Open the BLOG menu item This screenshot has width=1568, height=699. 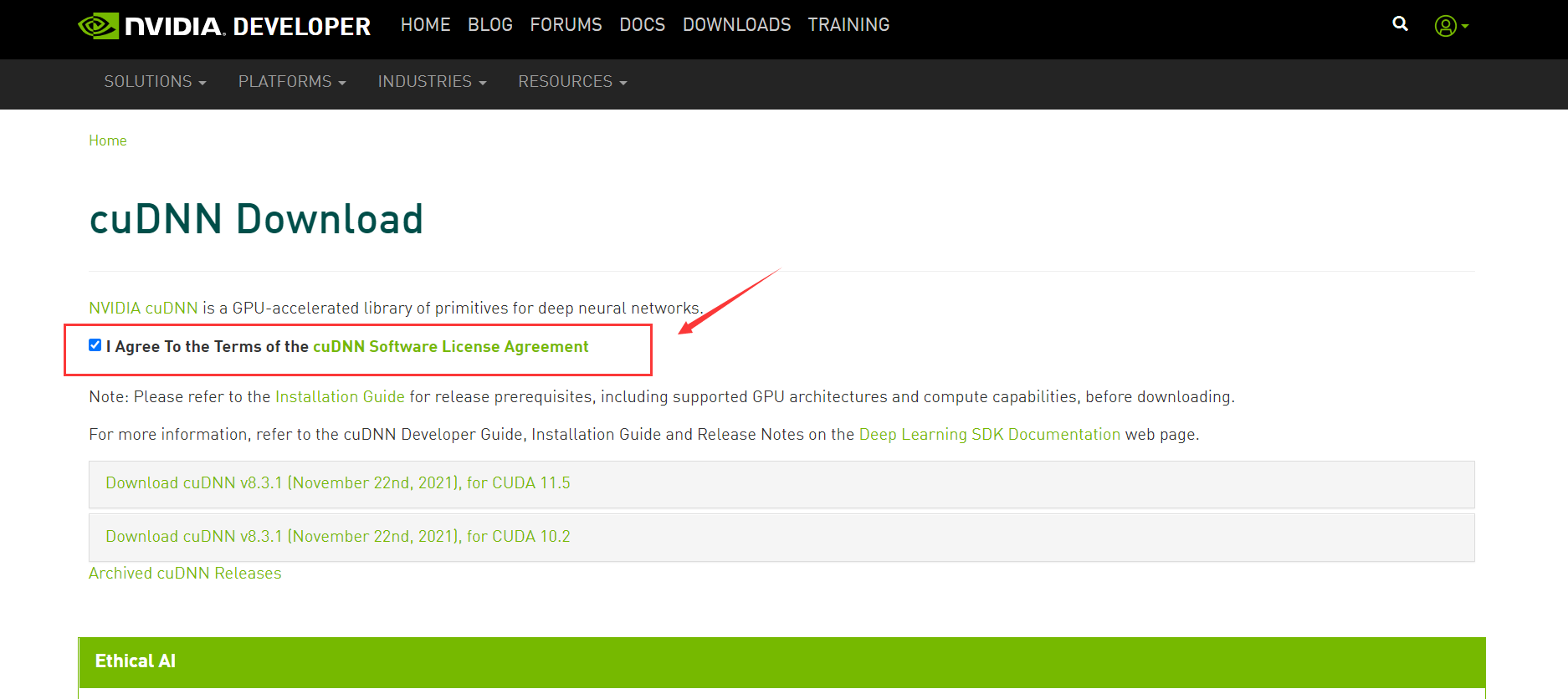[x=490, y=25]
